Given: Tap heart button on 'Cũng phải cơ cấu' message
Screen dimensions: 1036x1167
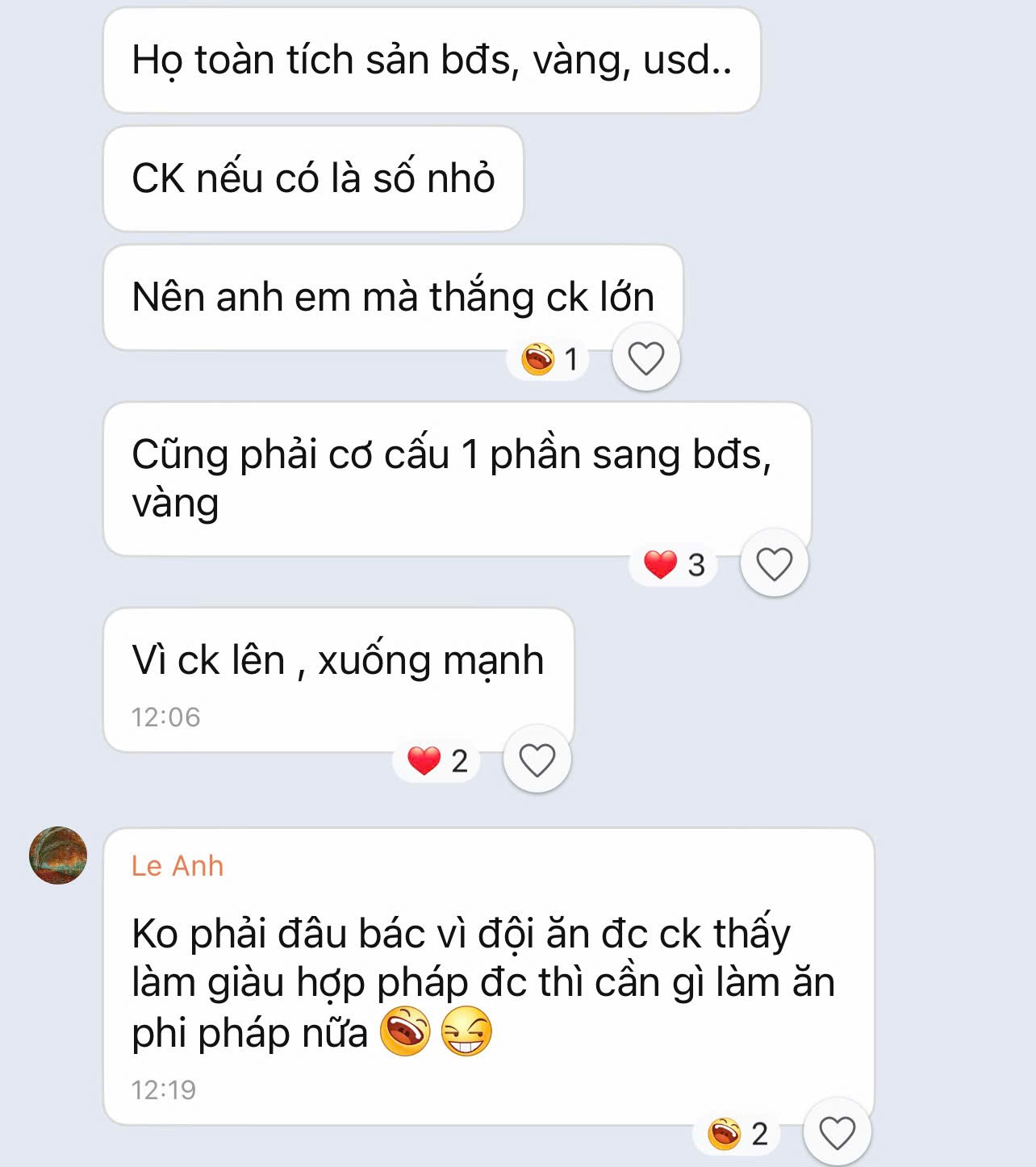Looking at the screenshot, I should click(775, 563).
